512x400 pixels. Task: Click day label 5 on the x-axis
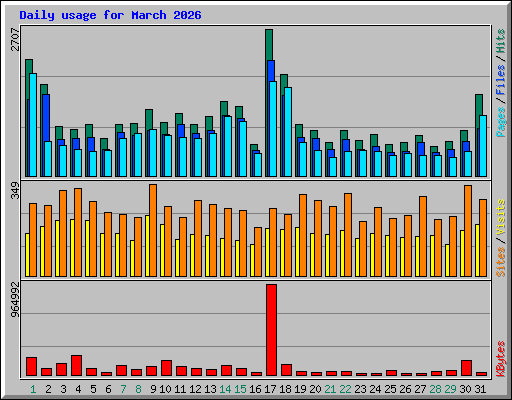point(93,389)
